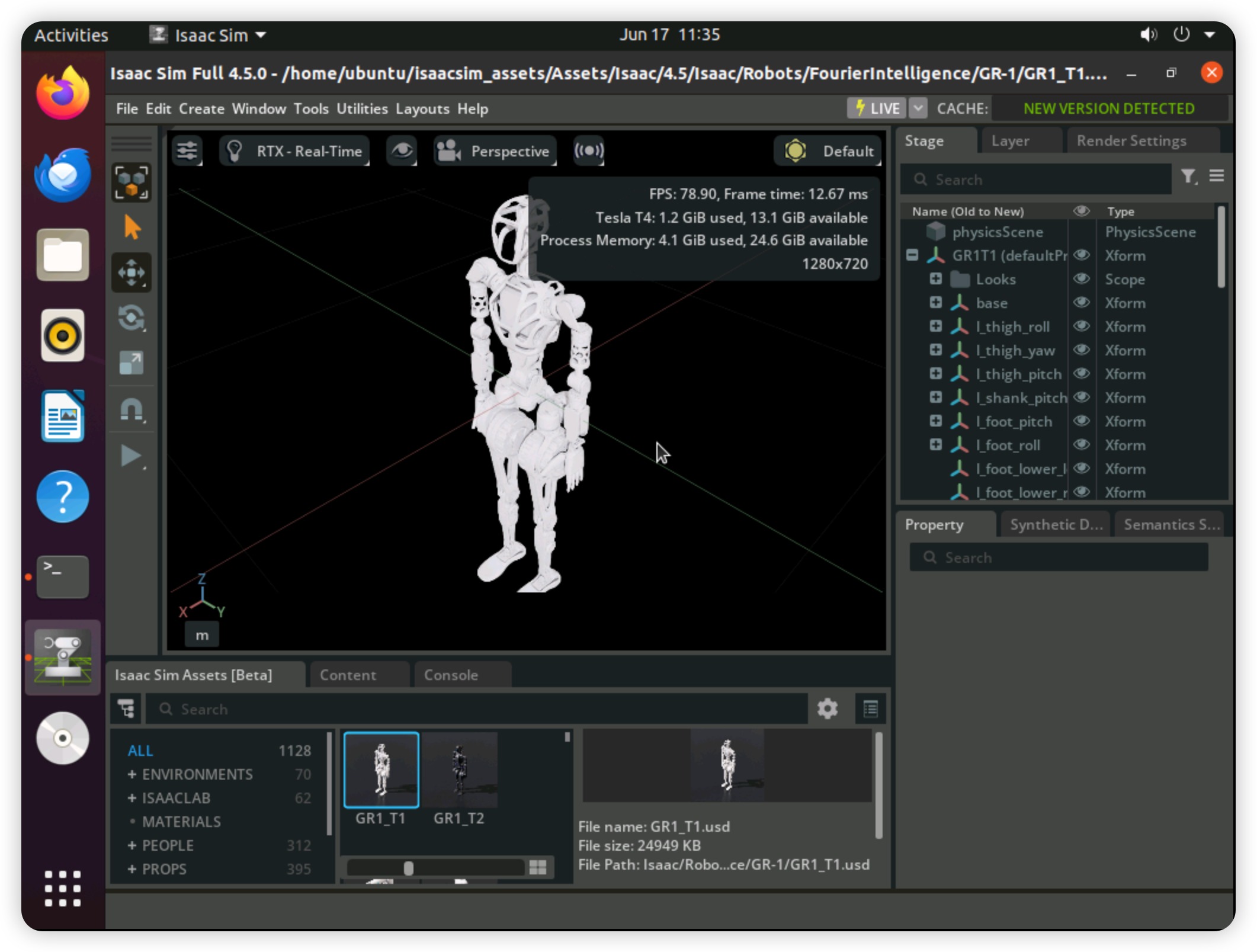Image resolution: width=1257 pixels, height=952 pixels.
Task: Activate the Rotate tool
Action: tap(132, 318)
